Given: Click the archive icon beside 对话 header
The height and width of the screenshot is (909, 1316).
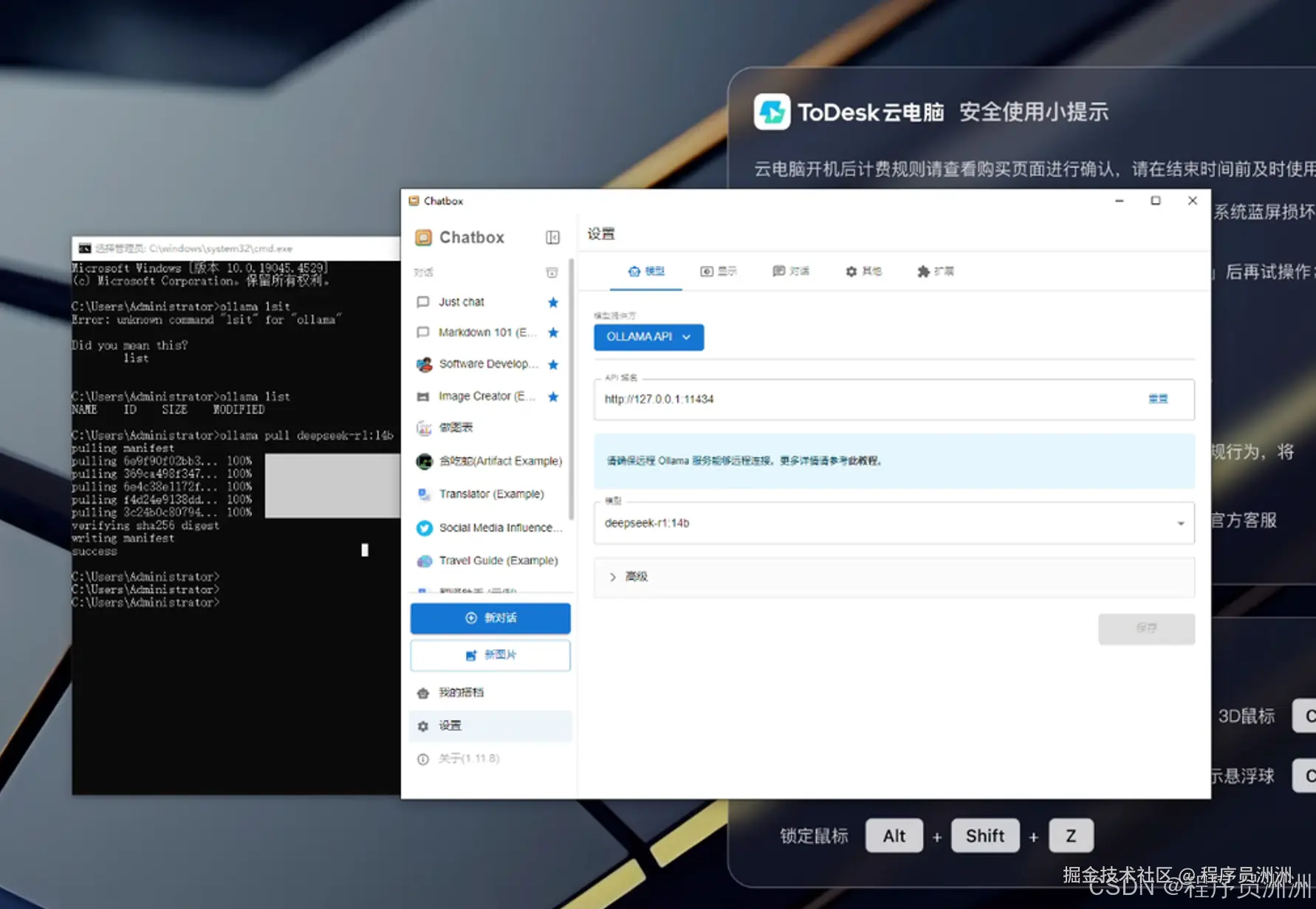Looking at the screenshot, I should click(x=552, y=272).
